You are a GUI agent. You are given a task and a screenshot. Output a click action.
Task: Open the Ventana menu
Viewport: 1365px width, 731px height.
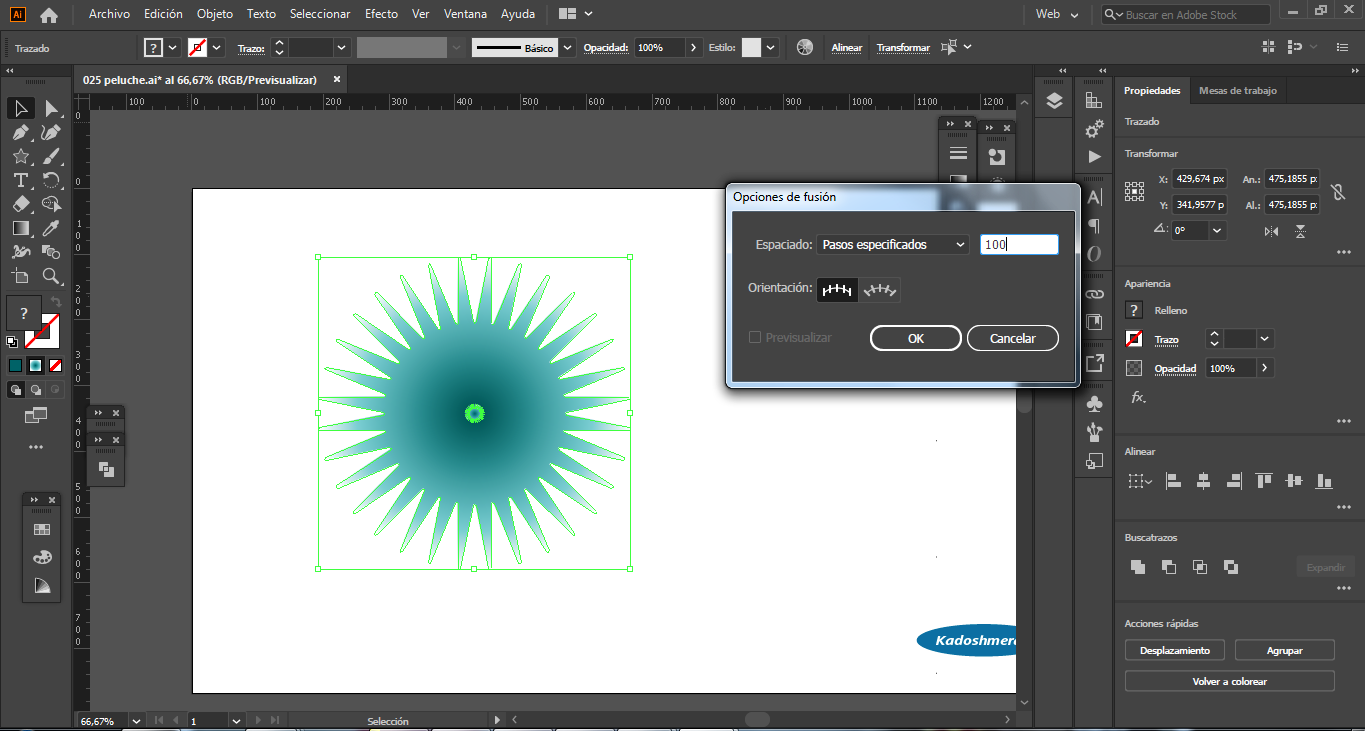click(x=465, y=14)
